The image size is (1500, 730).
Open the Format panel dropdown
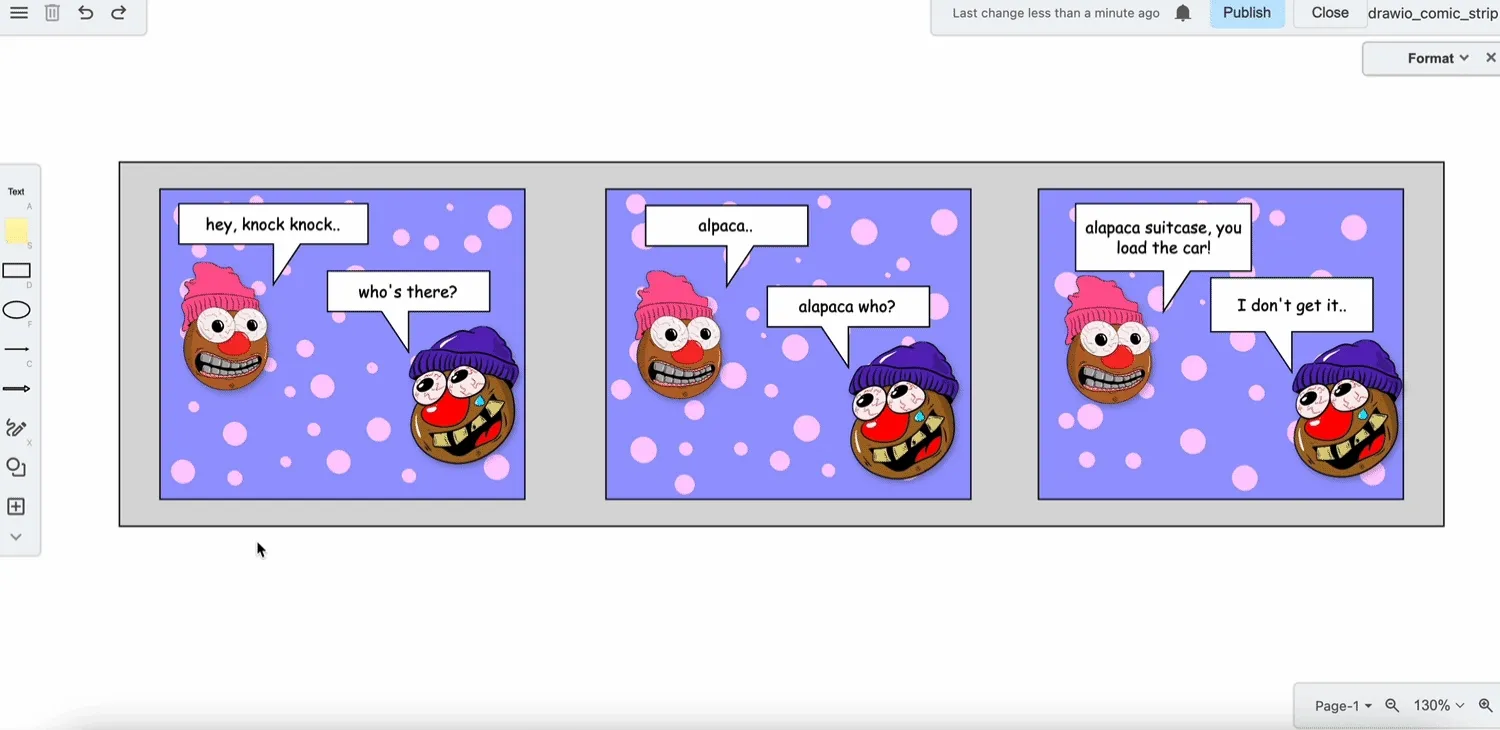pos(1435,58)
